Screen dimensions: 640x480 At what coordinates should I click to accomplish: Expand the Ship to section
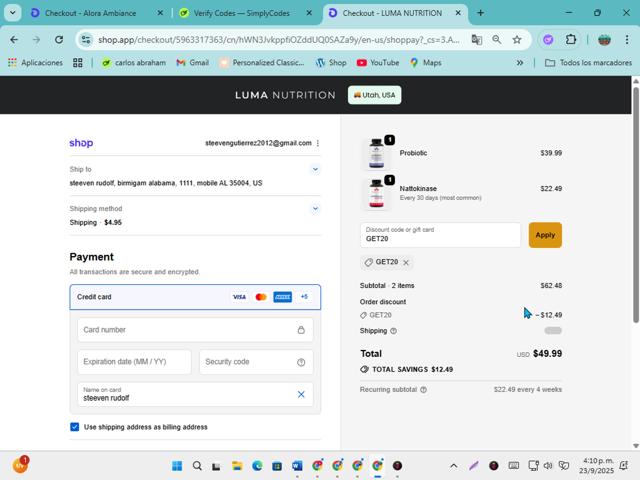click(315, 169)
